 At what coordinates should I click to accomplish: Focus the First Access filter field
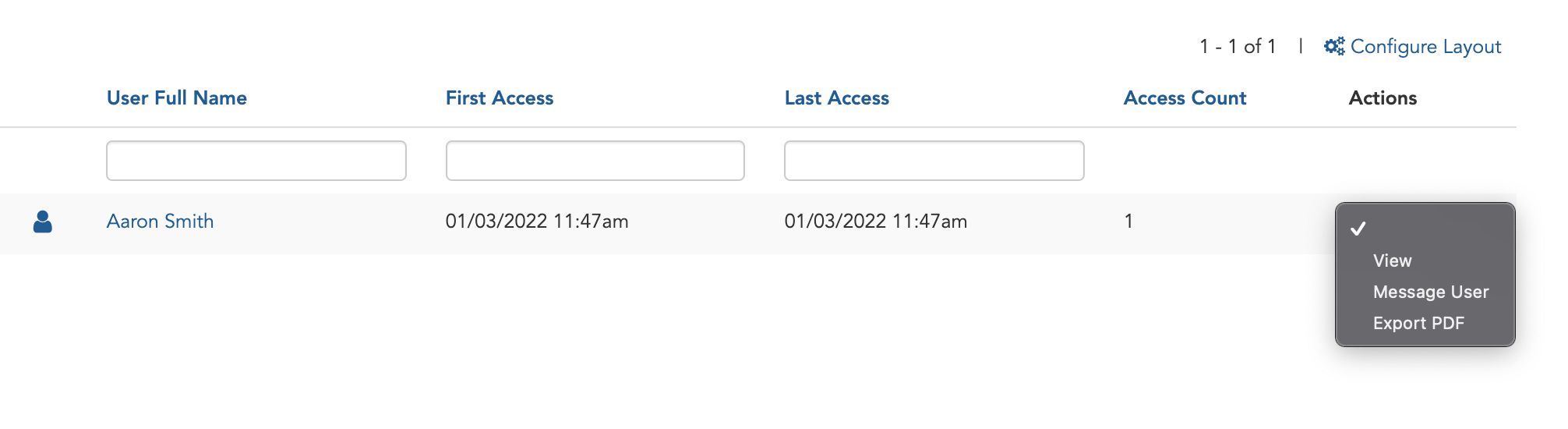[595, 161]
